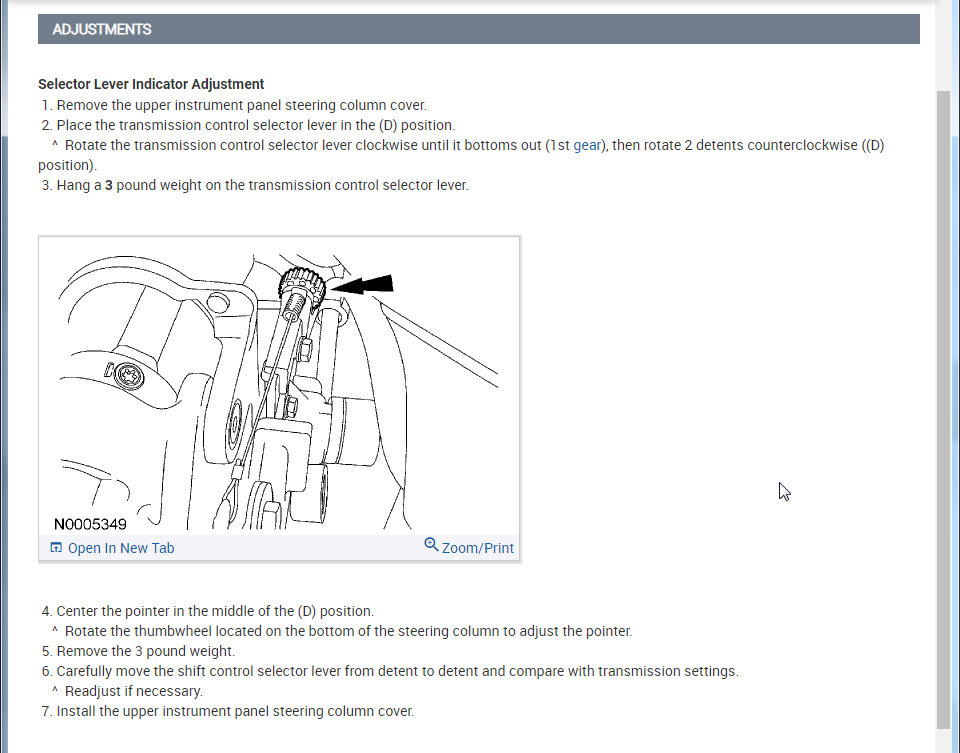Click the vertical scrollbar thumb
Image resolution: width=960 pixels, height=753 pixels.
(943, 410)
